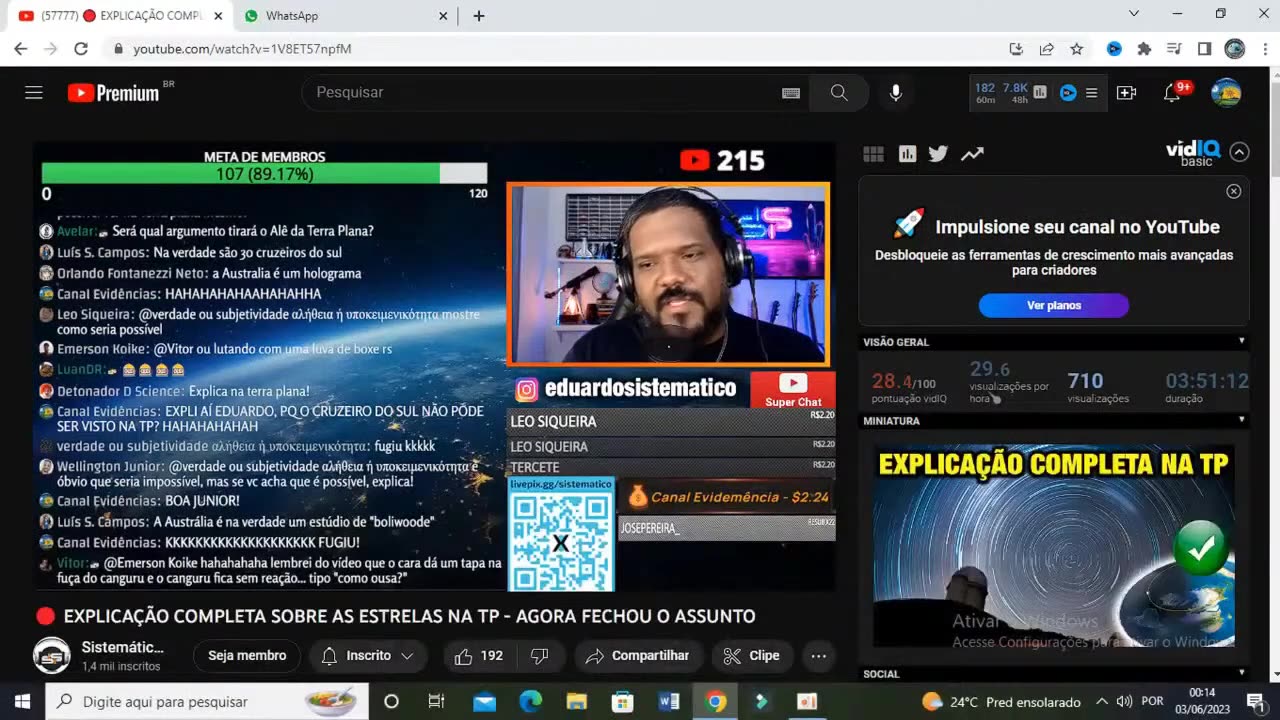Open the YouTube account avatar menu
This screenshot has width=1280, height=720.
pos(1226,93)
